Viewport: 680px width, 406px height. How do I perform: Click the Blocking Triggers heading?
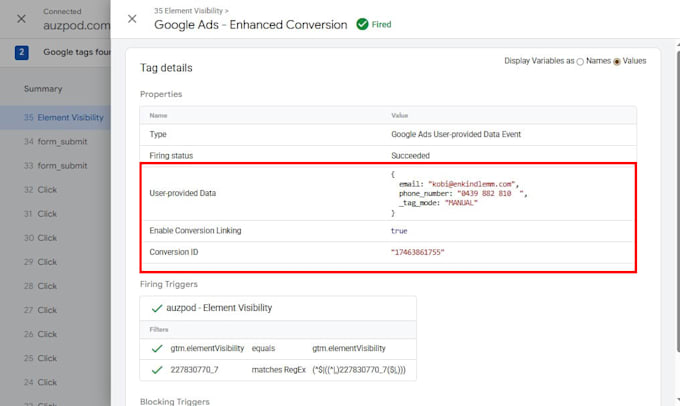pos(175,402)
